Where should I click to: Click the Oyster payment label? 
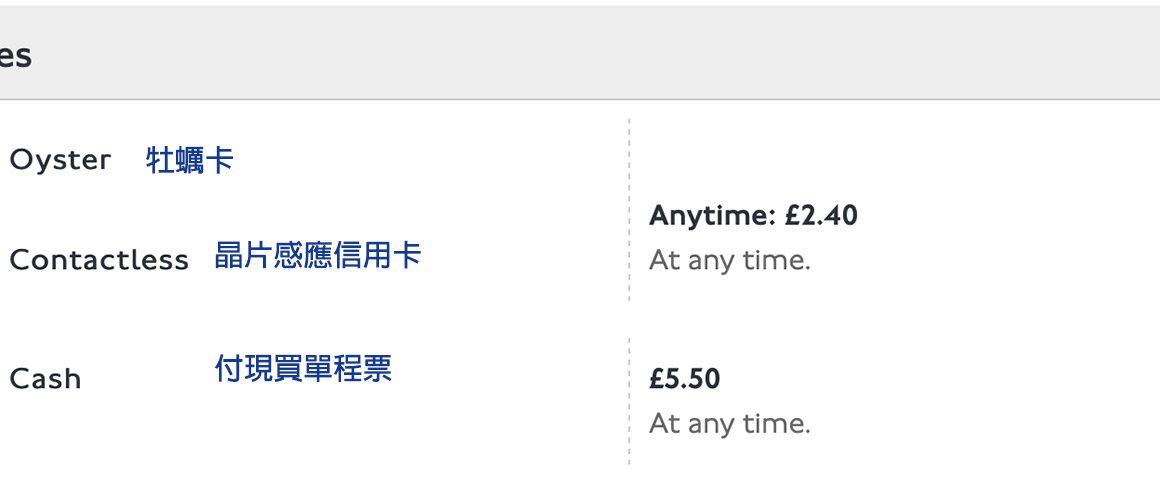coord(60,160)
